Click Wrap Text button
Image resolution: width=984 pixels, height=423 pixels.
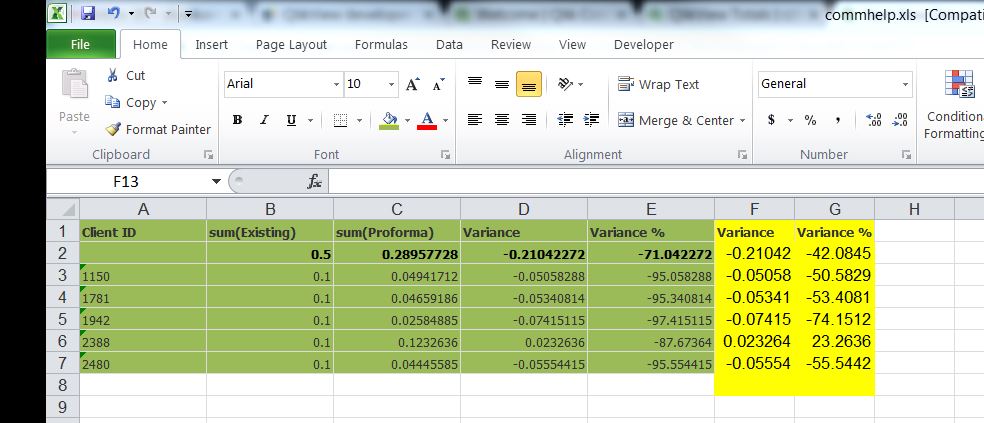[658, 84]
